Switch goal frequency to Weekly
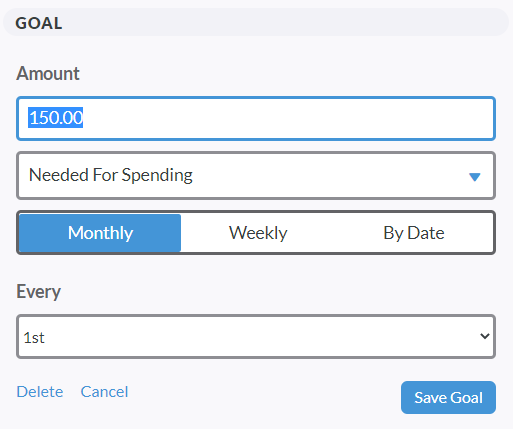The height and width of the screenshot is (429, 513). pos(258,233)
